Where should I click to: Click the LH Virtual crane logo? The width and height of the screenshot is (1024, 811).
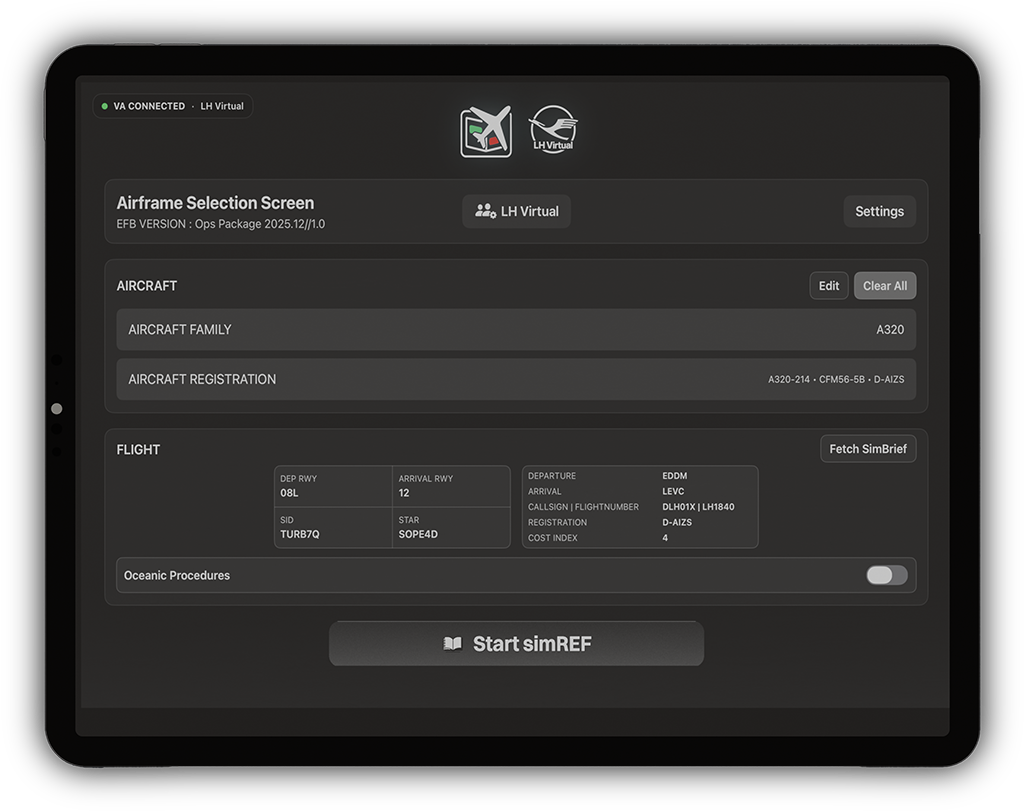(x=553, y=130)
